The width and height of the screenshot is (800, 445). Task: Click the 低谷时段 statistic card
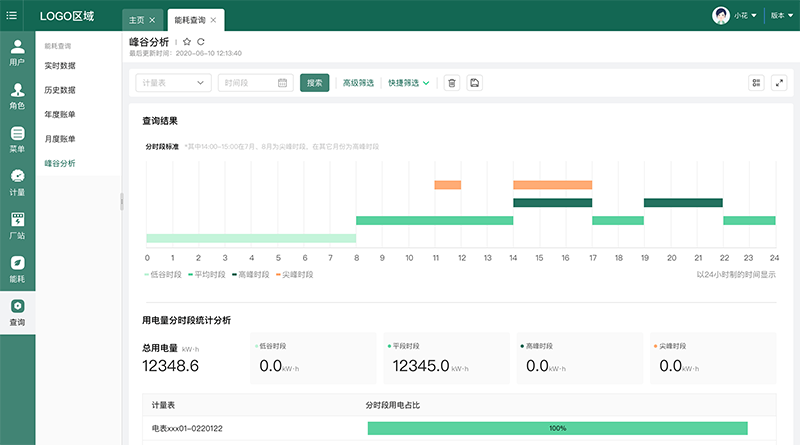coord(313,358)
